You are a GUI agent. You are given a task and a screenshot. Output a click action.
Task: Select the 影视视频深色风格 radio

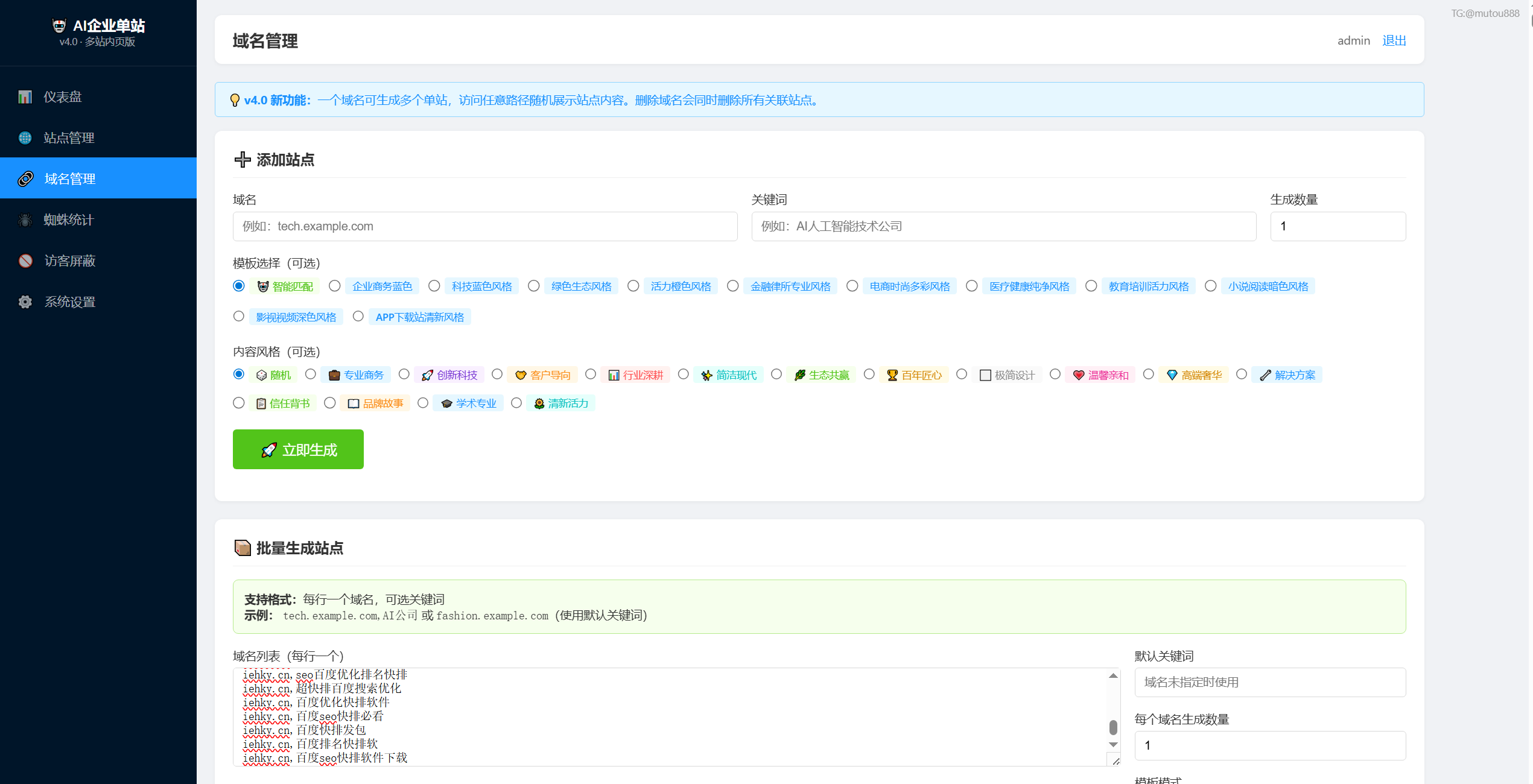click(x=239, y=317)
